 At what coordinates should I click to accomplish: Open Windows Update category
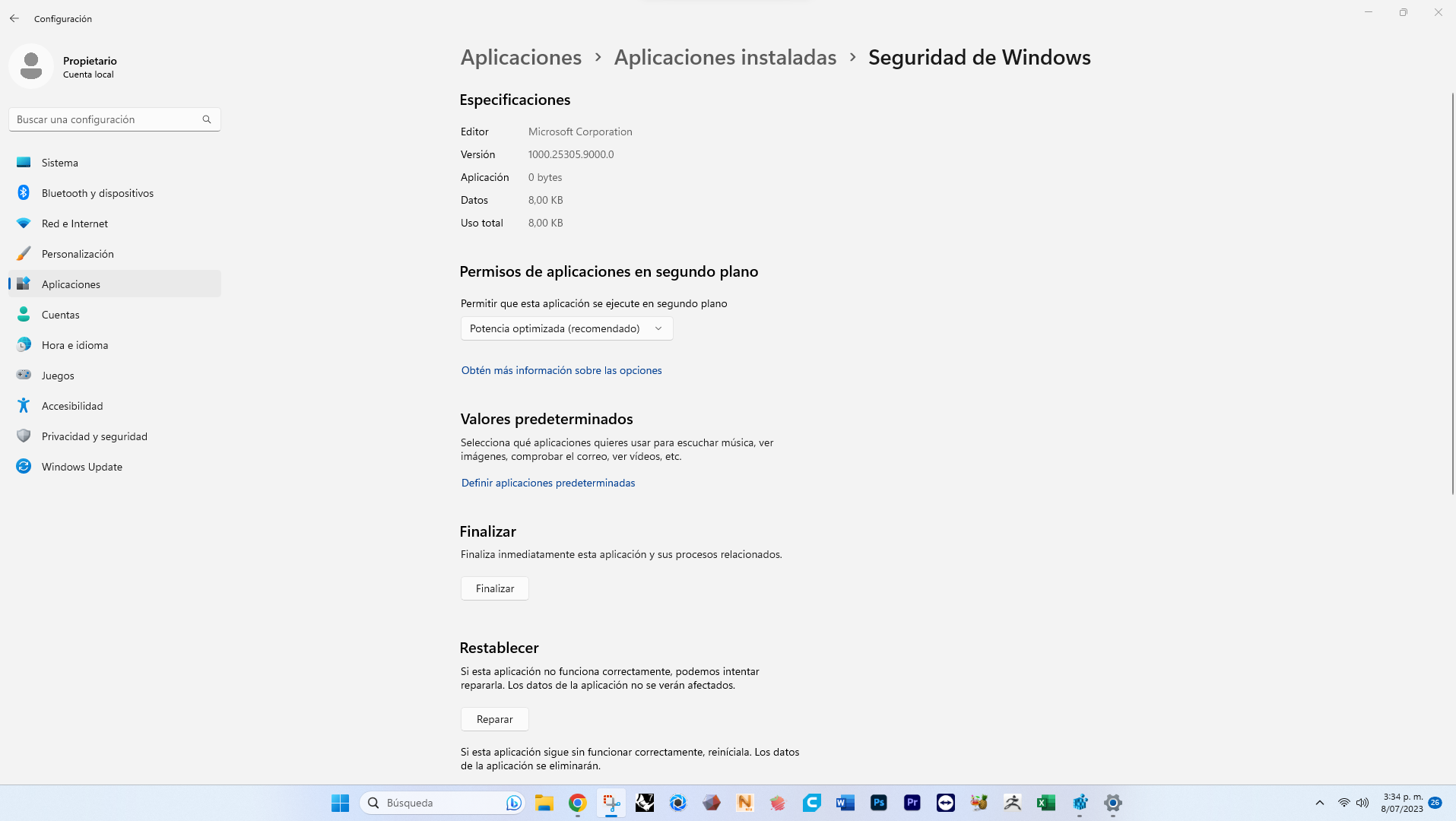coord(115,467)
